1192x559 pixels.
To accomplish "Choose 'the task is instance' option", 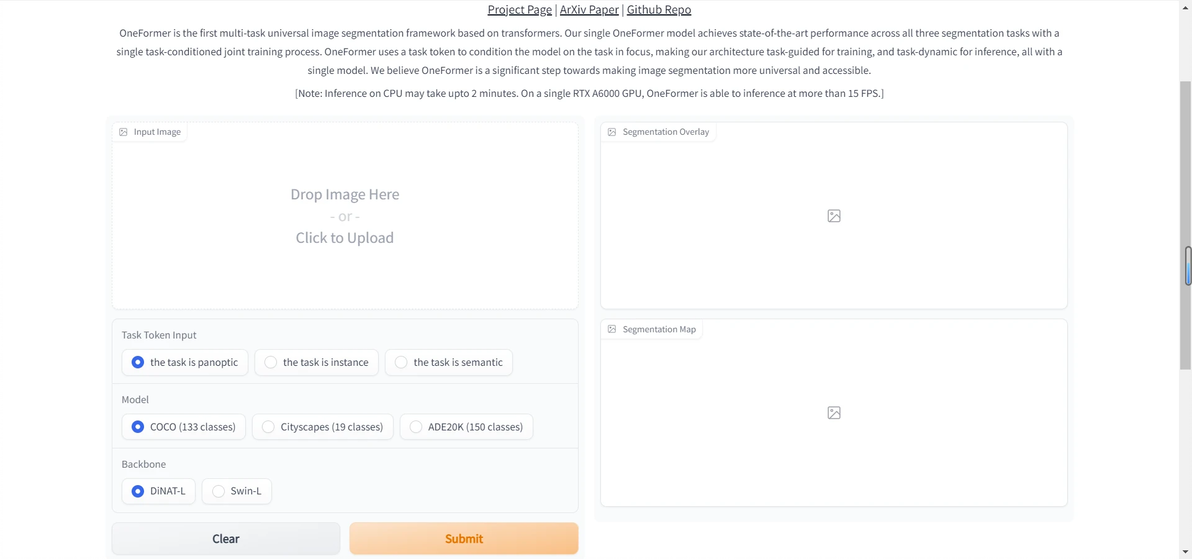I will pyautogui.click(x=271, y=362).
